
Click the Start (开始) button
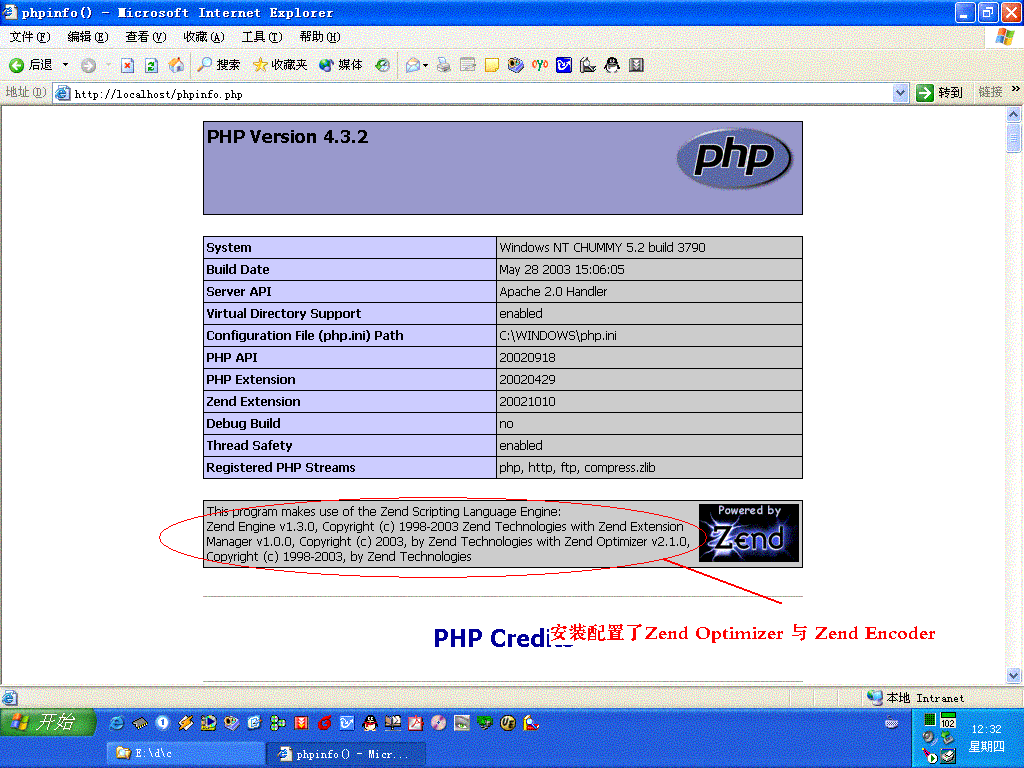pyautogui.click(x=47, y=722)
